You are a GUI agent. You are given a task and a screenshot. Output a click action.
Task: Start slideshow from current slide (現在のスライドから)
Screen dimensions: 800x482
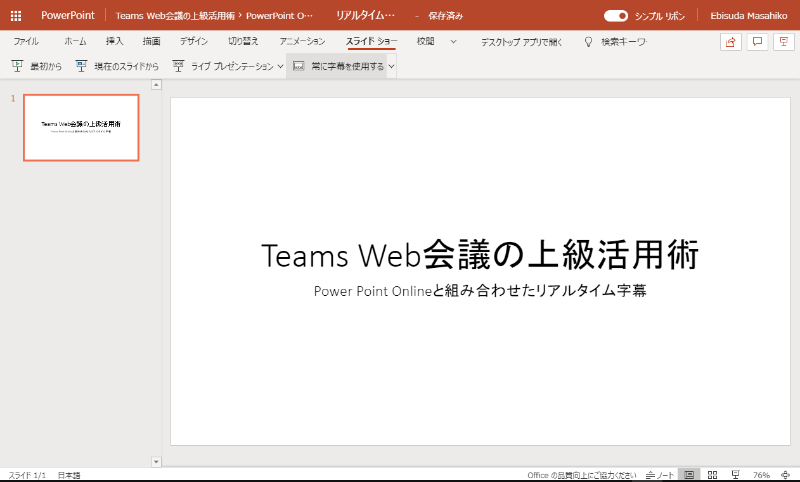click(117, 66)
